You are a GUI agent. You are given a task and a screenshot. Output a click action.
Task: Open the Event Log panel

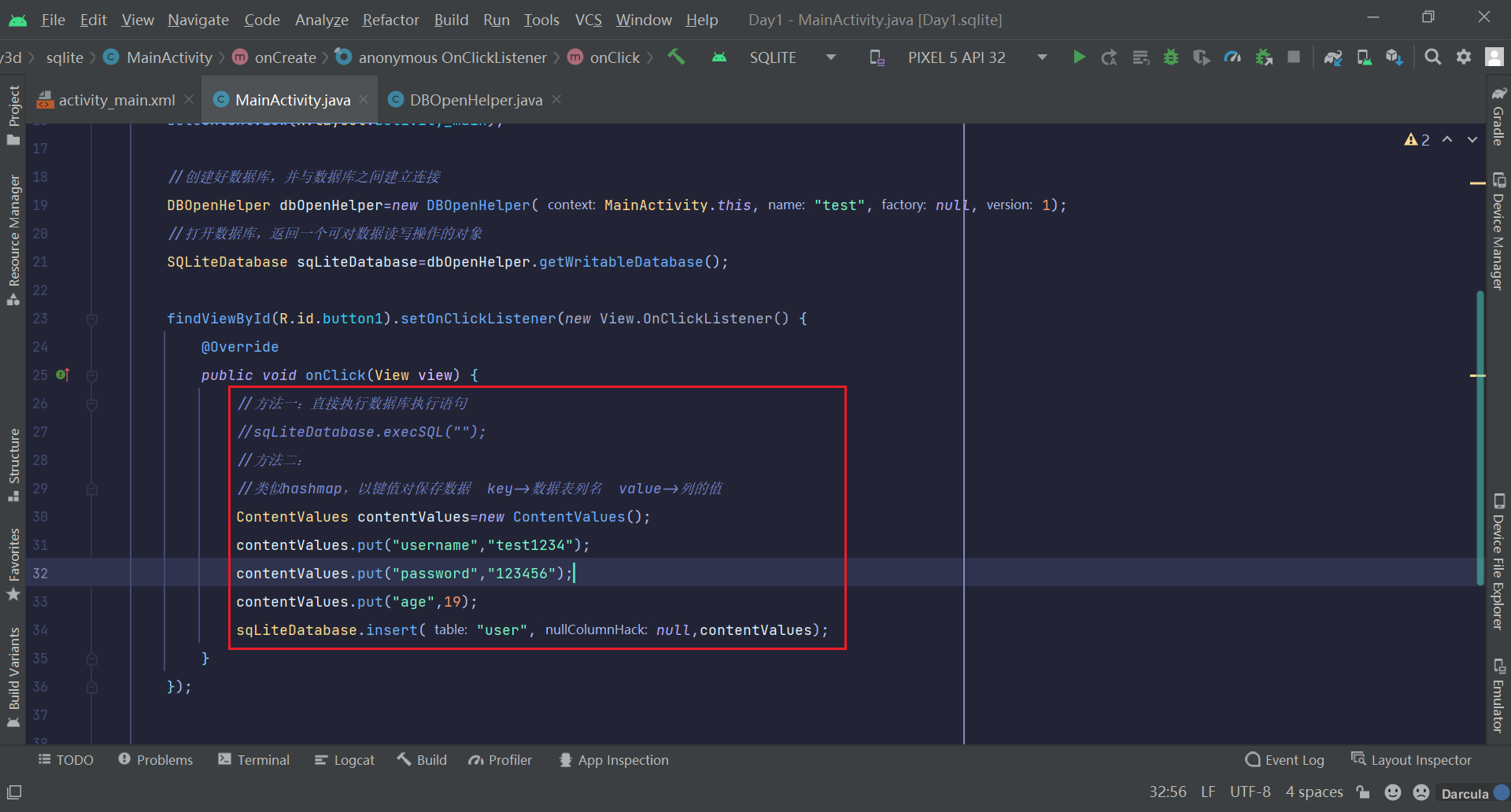(x=1285, y=759)
